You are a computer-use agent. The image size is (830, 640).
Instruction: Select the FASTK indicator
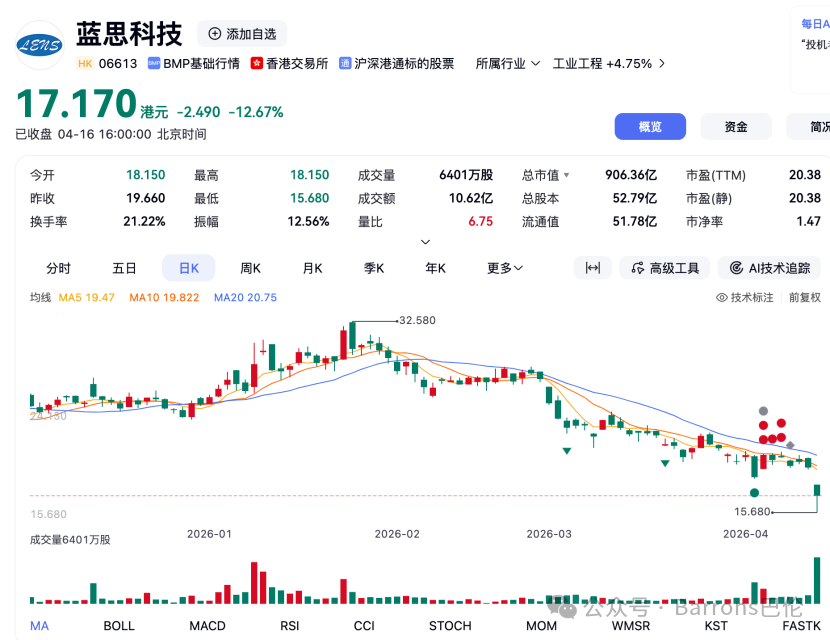pyautogui.click(x=801, y=626)
